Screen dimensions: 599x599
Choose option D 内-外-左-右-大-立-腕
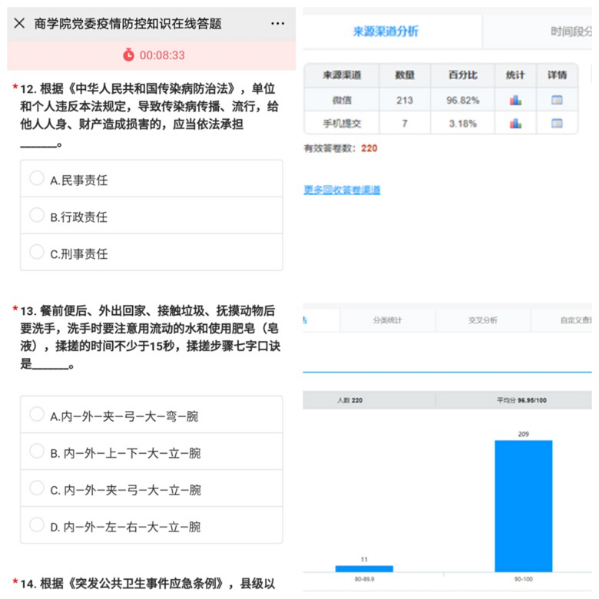coord(151,525)
